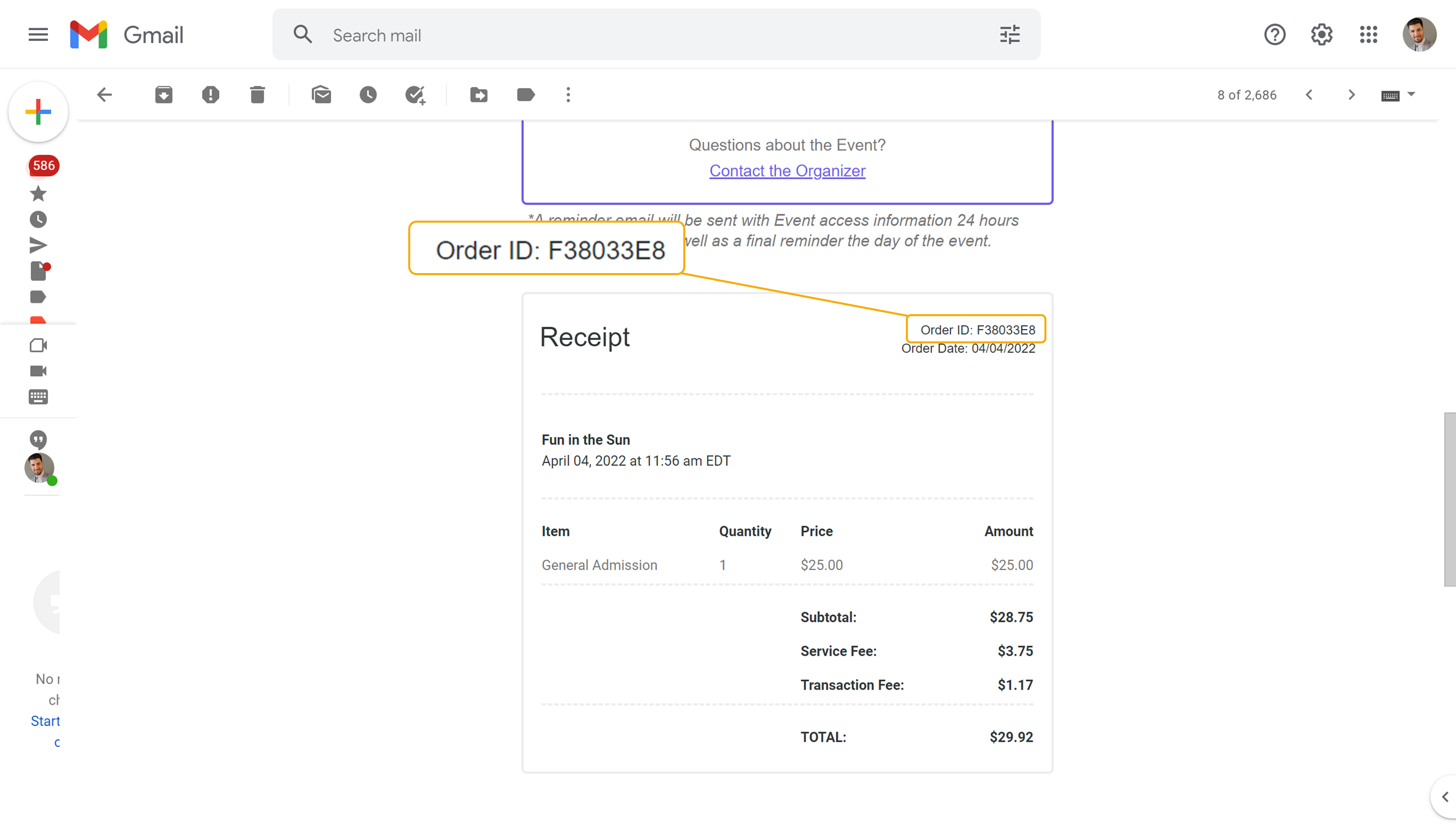Show advanced search options filter
1456x827 pixels.
[x=1010, y=35]
